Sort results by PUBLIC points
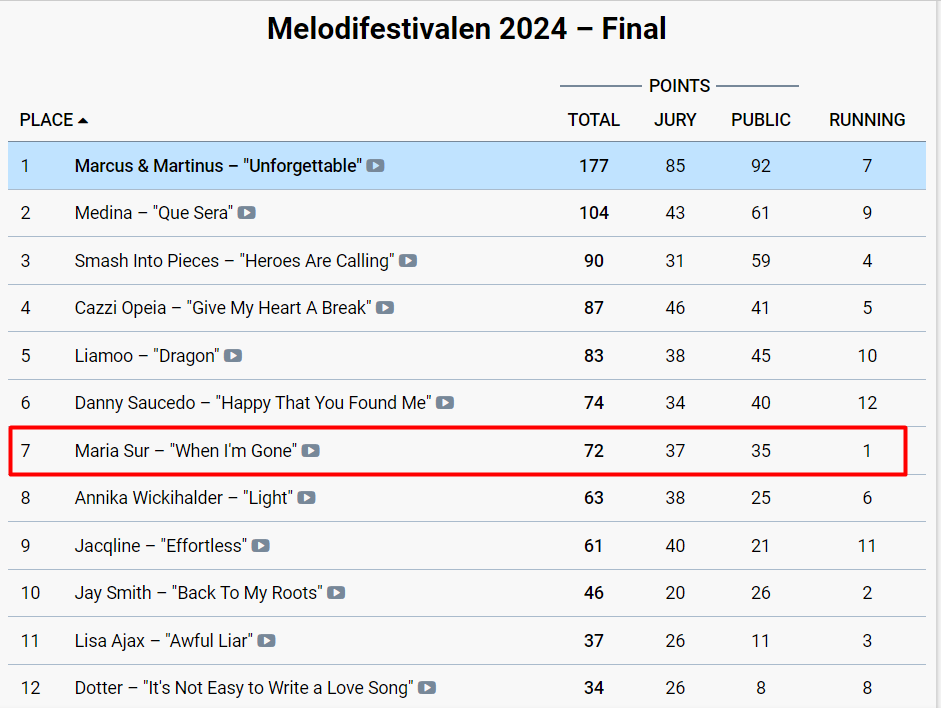 click(761, 120)
